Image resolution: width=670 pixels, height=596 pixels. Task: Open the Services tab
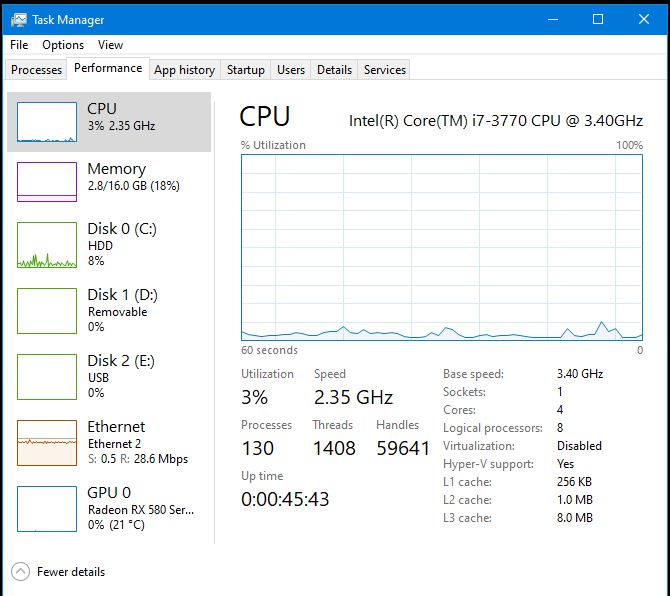point(385,70)
